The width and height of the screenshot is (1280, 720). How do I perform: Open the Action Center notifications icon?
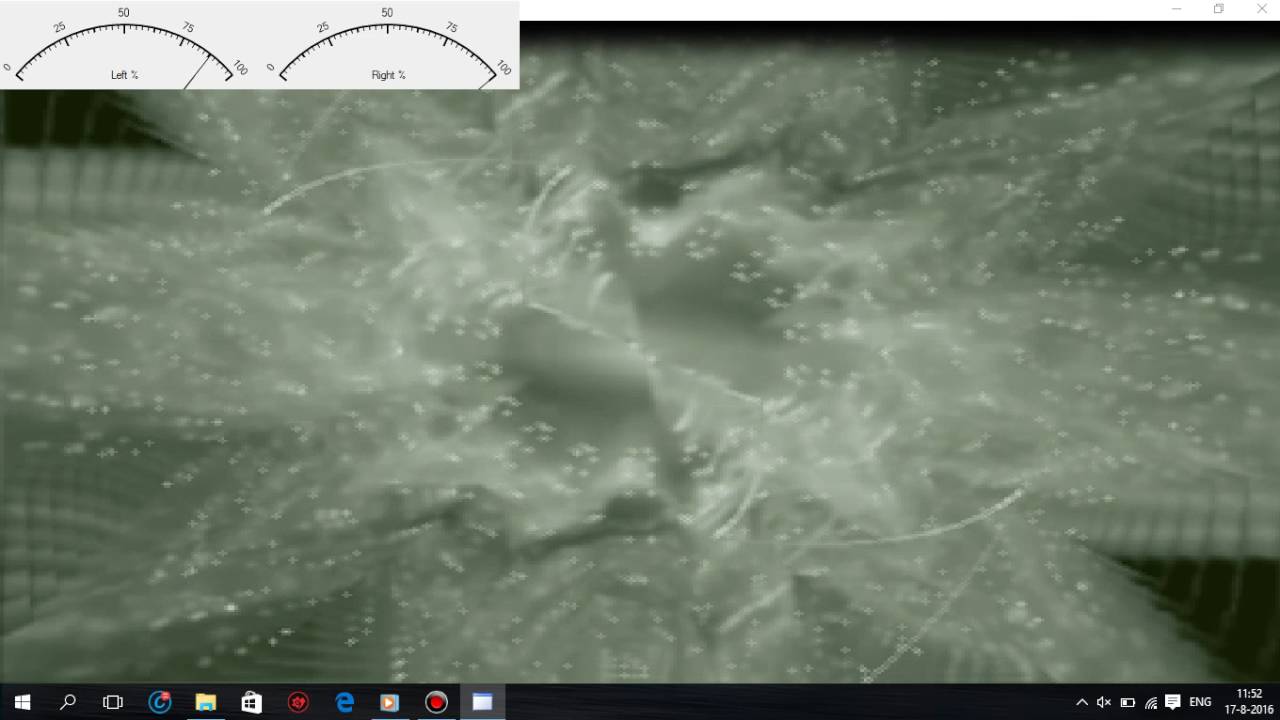point(1174,703)
